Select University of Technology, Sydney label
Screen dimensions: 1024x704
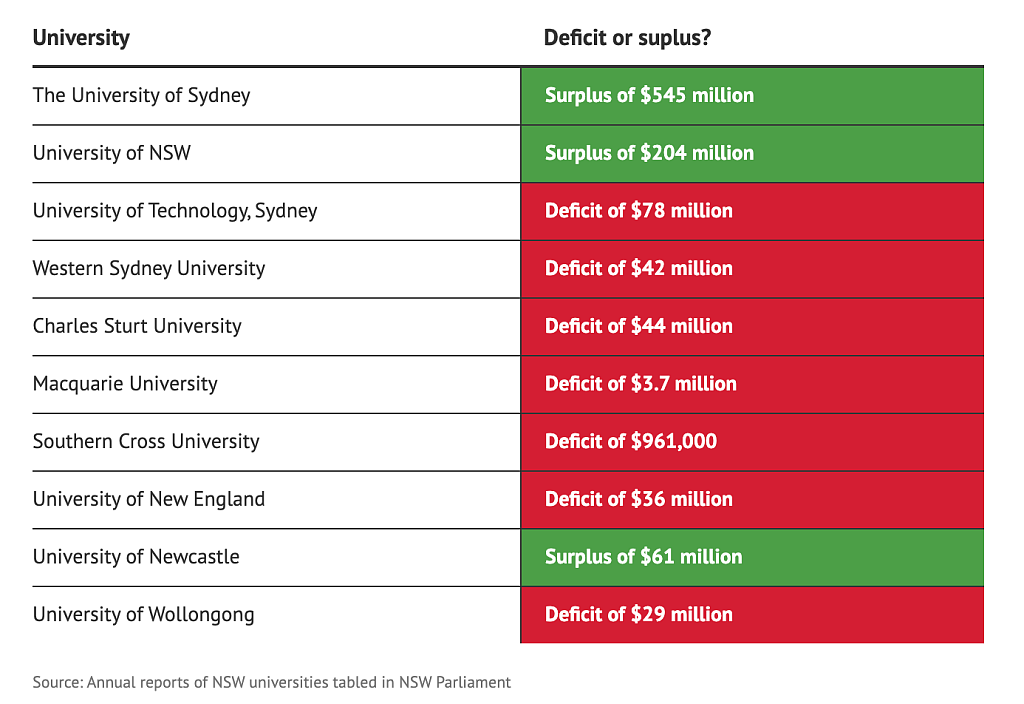click(x=175, y=211)
